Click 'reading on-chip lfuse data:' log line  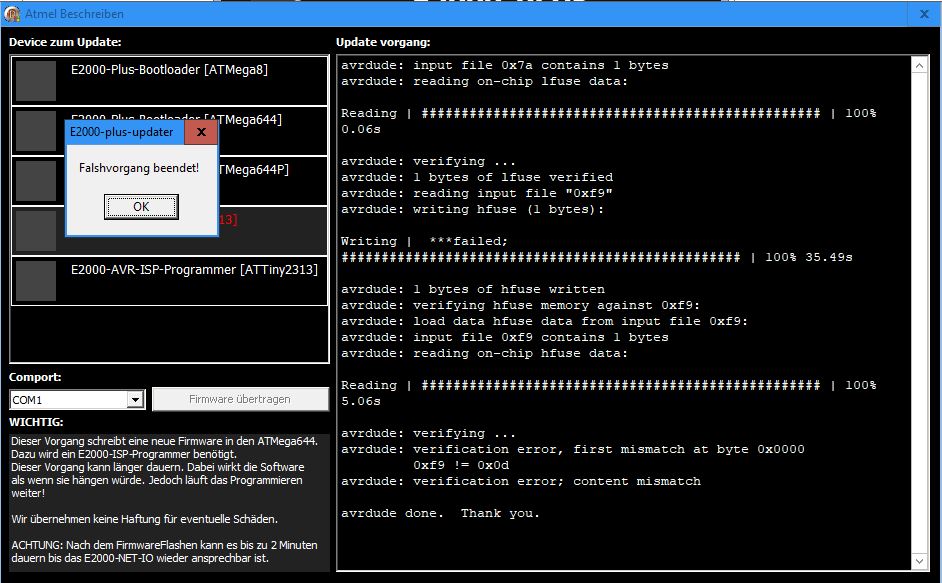click(484, 81)
